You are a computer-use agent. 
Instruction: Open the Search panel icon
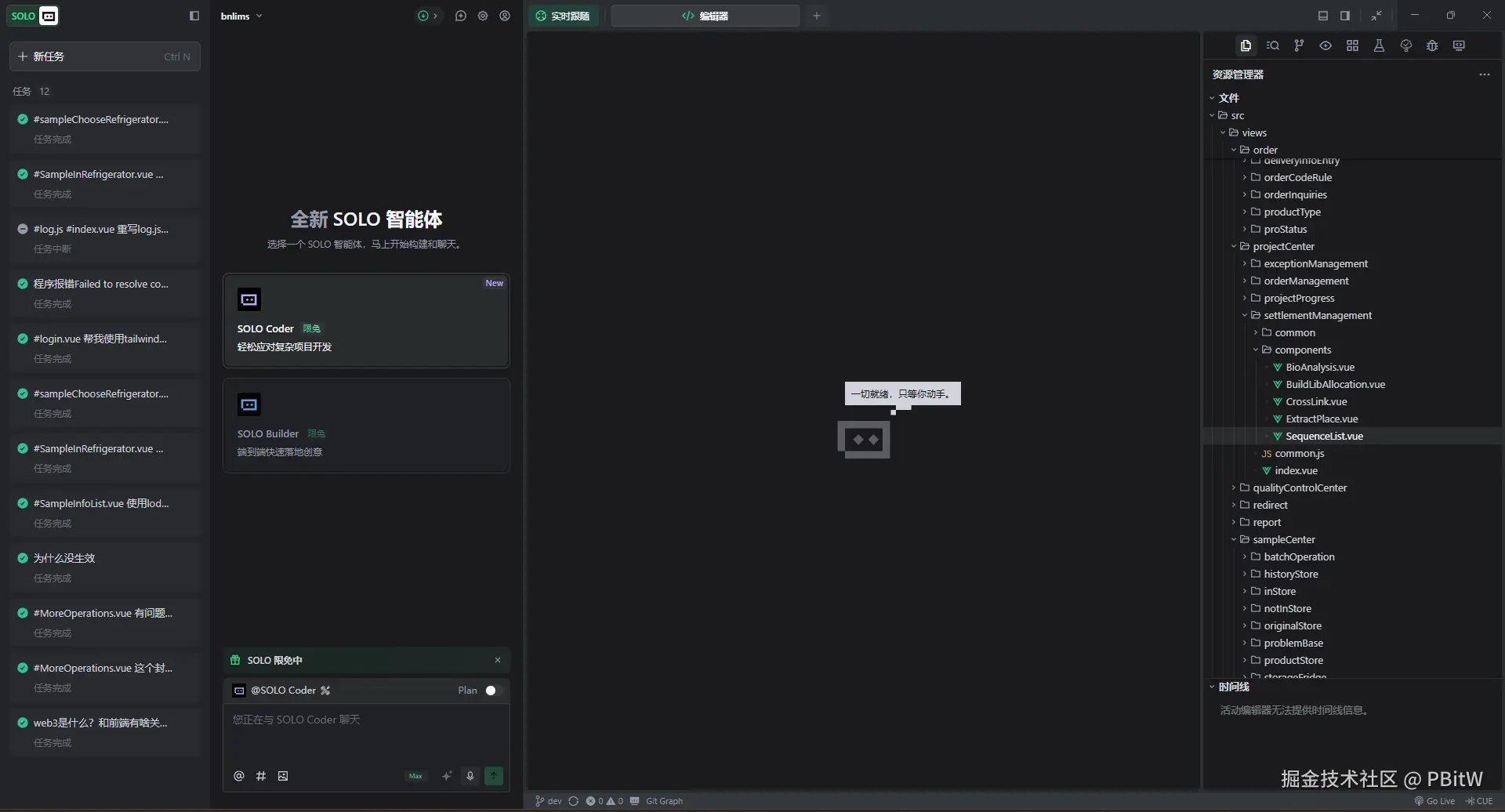pyautogui.click(x=1273, y=45)
